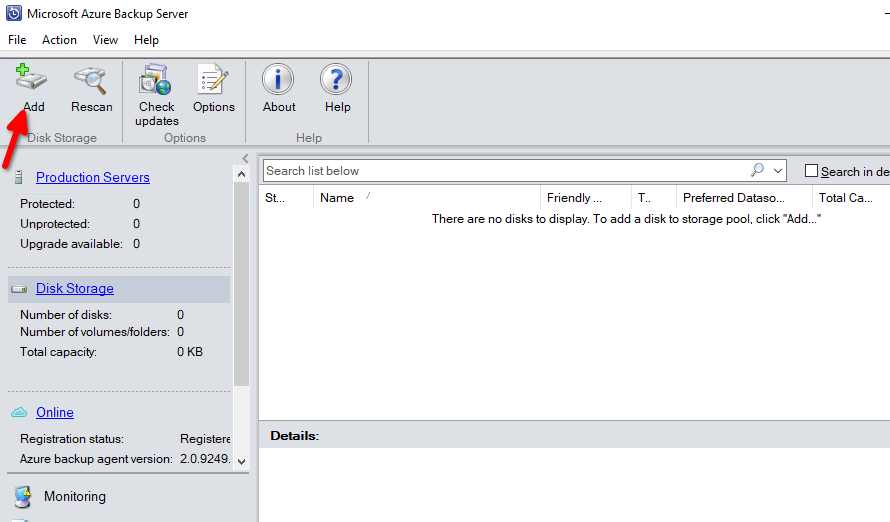Screen dimensions: 890x522
Task: Open the View menu
Action: 105,40
